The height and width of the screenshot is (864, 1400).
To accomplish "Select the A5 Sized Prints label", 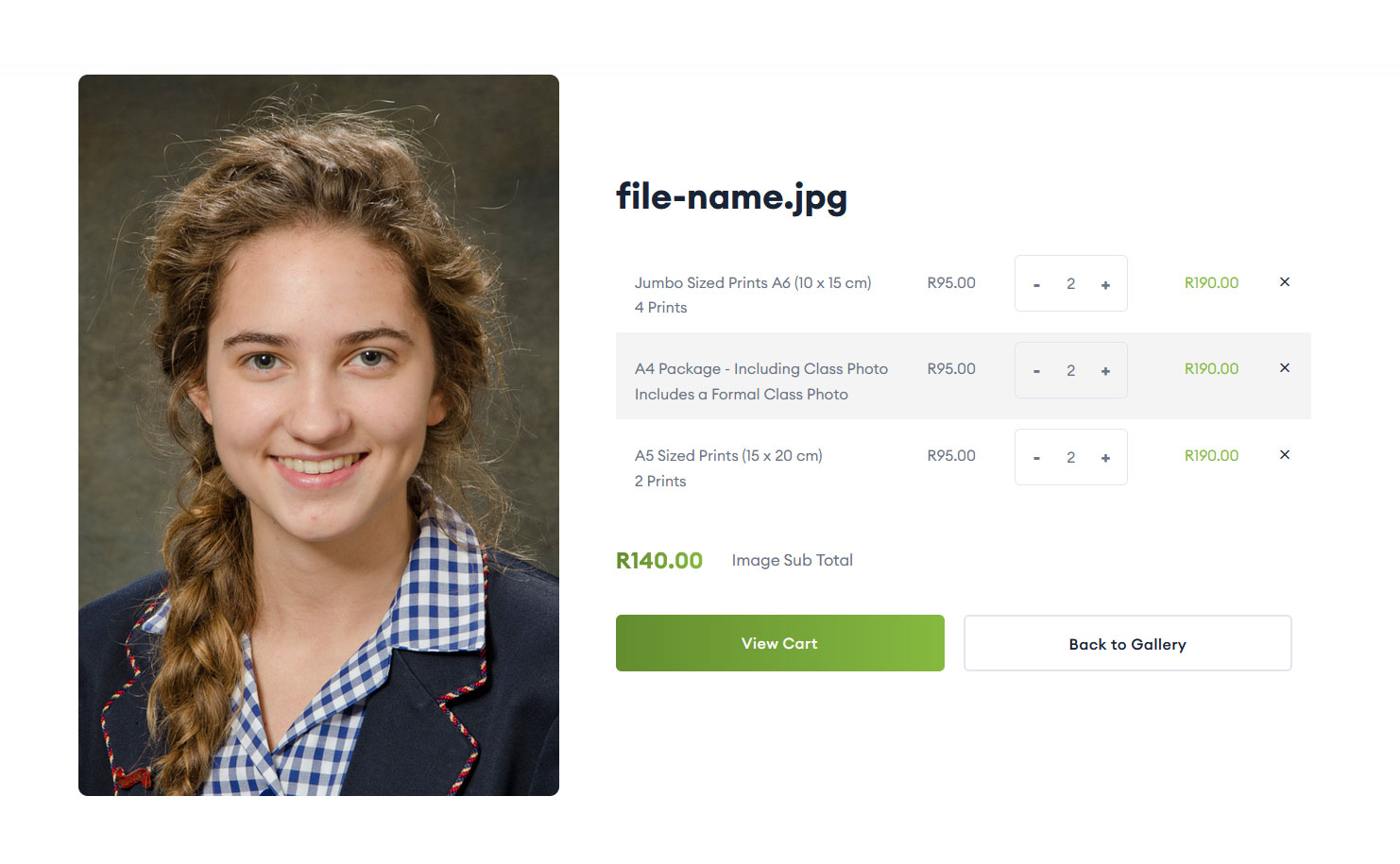I will (728, 455).
